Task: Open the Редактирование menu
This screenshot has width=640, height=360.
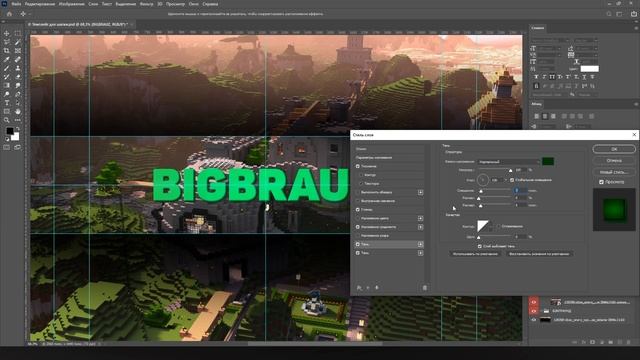Action: 40,4
